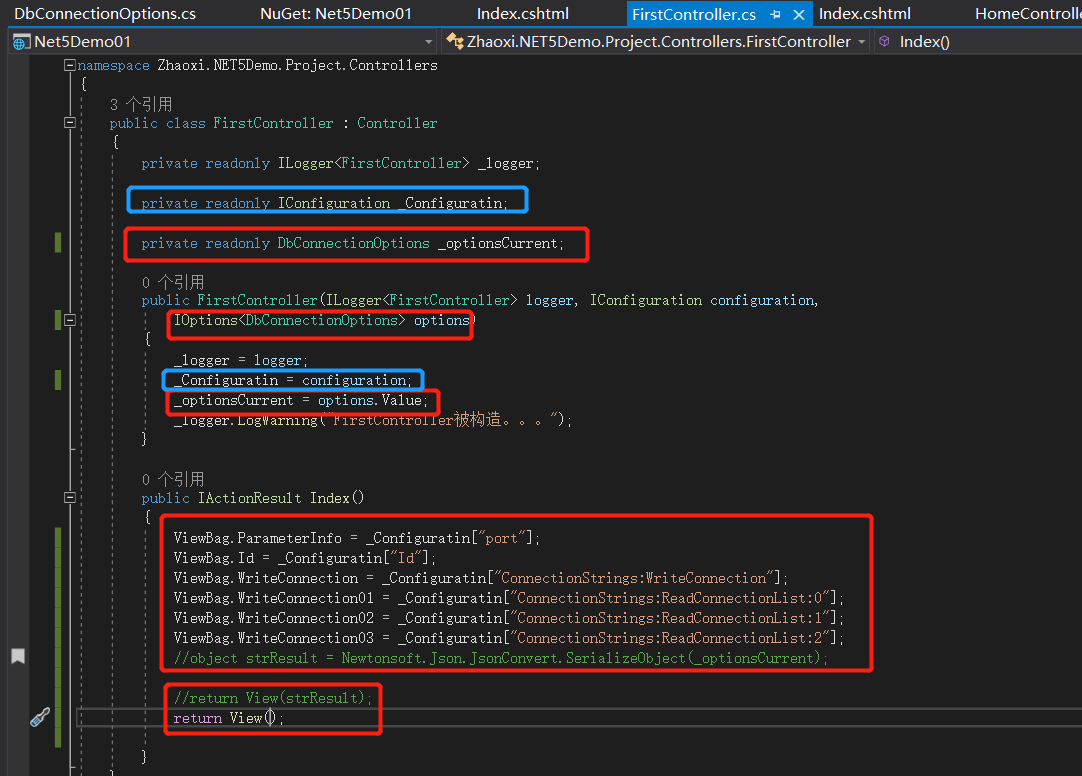Open the FirstController types dropdown
The image size is (1082, 776).
click(860, 41)
